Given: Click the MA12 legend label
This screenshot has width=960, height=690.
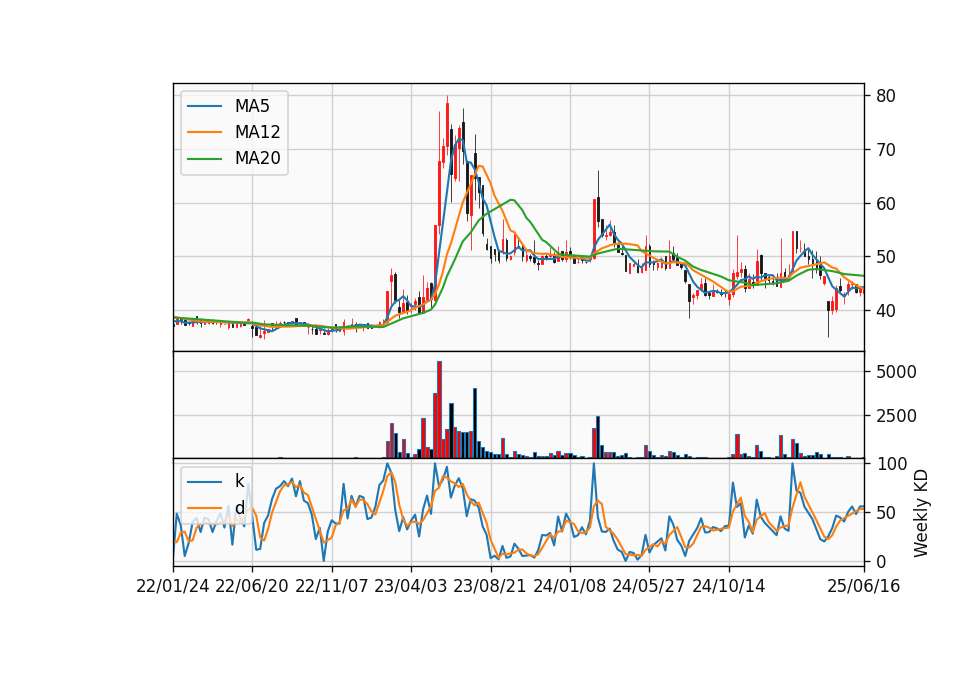Looking at the screenshot, I should coord(257,132).
